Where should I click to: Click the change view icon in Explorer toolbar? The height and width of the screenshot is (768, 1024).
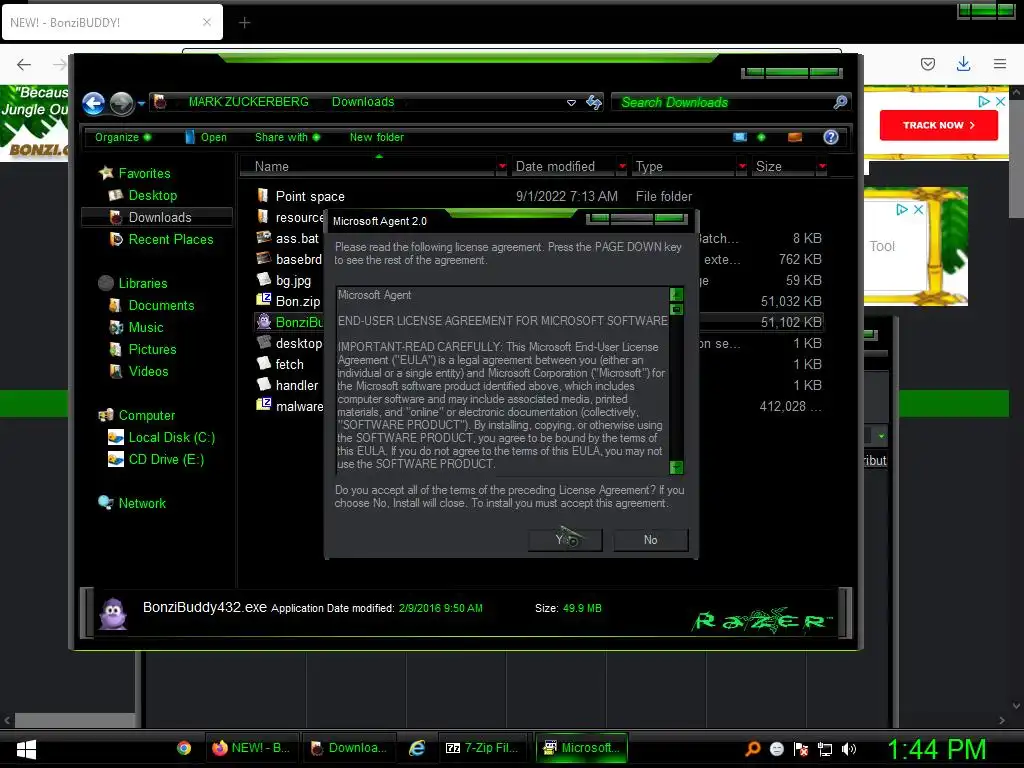pyautogui.click(x=740, y=137)
